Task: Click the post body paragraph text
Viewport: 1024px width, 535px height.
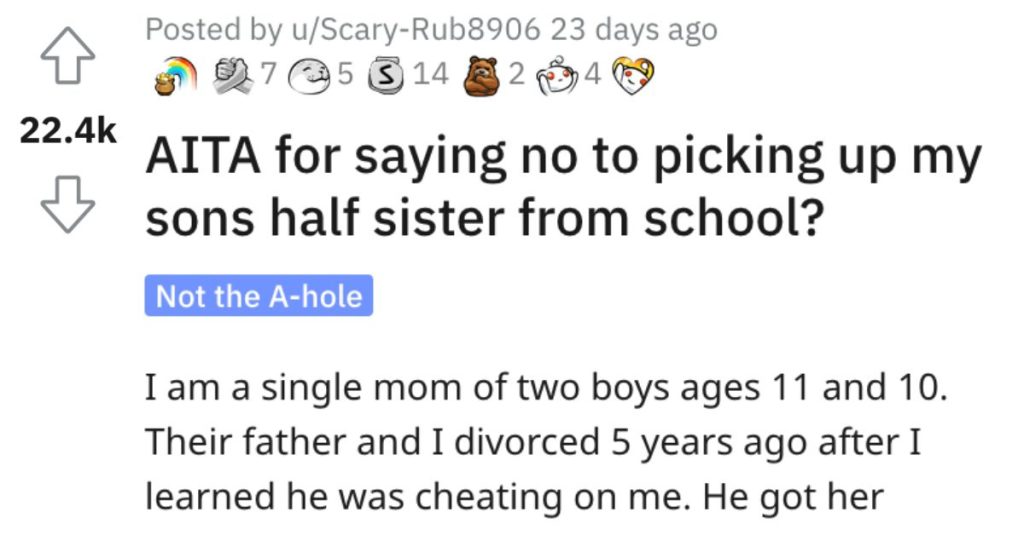Action: pyautogui.click(x=546, y=442)
